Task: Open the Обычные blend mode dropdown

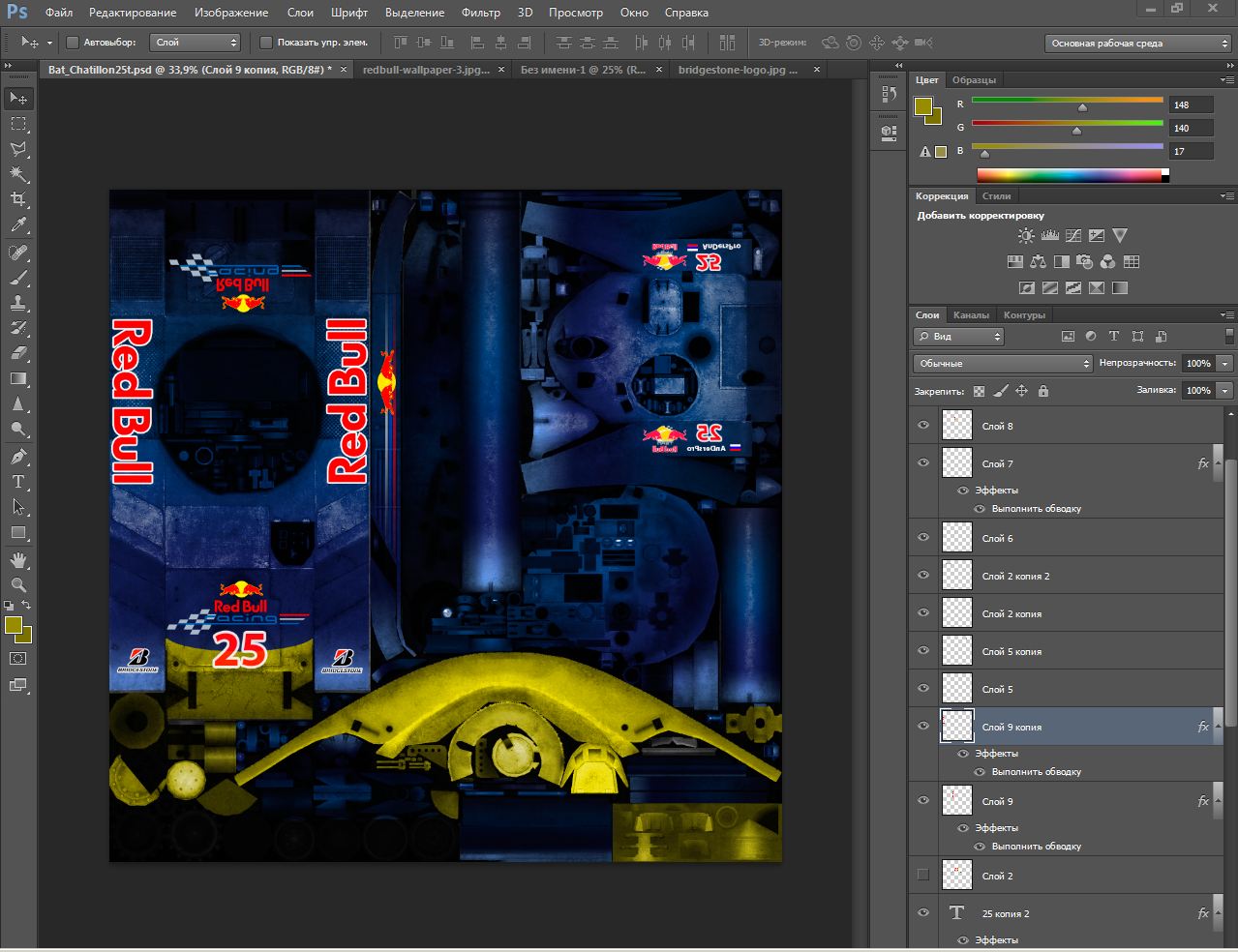Action: (1003, 363)
